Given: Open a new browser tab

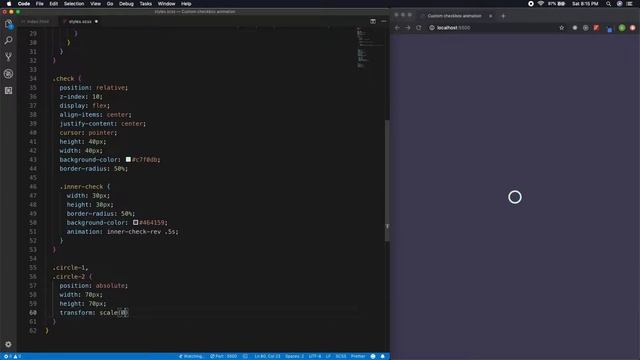Looking at the screenshot, I should 503,16.
